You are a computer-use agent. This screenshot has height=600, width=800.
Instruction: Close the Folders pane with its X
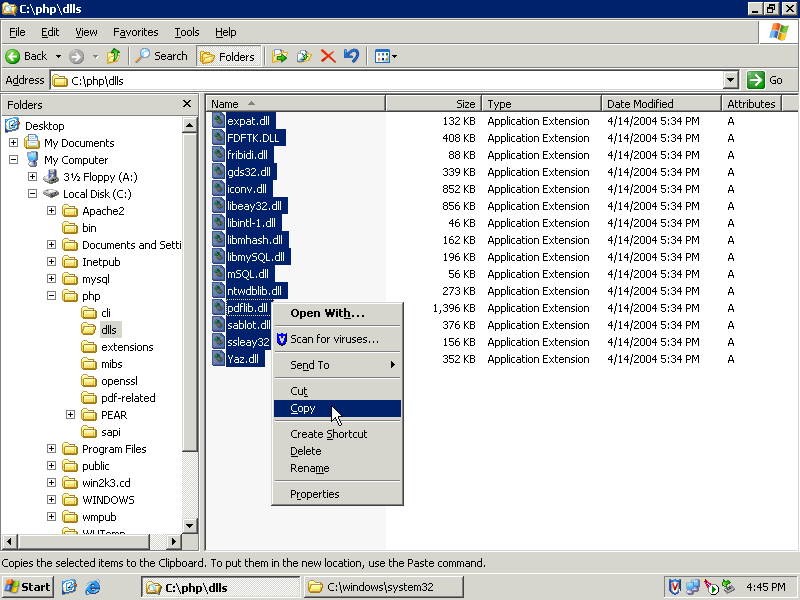[187, 104]
